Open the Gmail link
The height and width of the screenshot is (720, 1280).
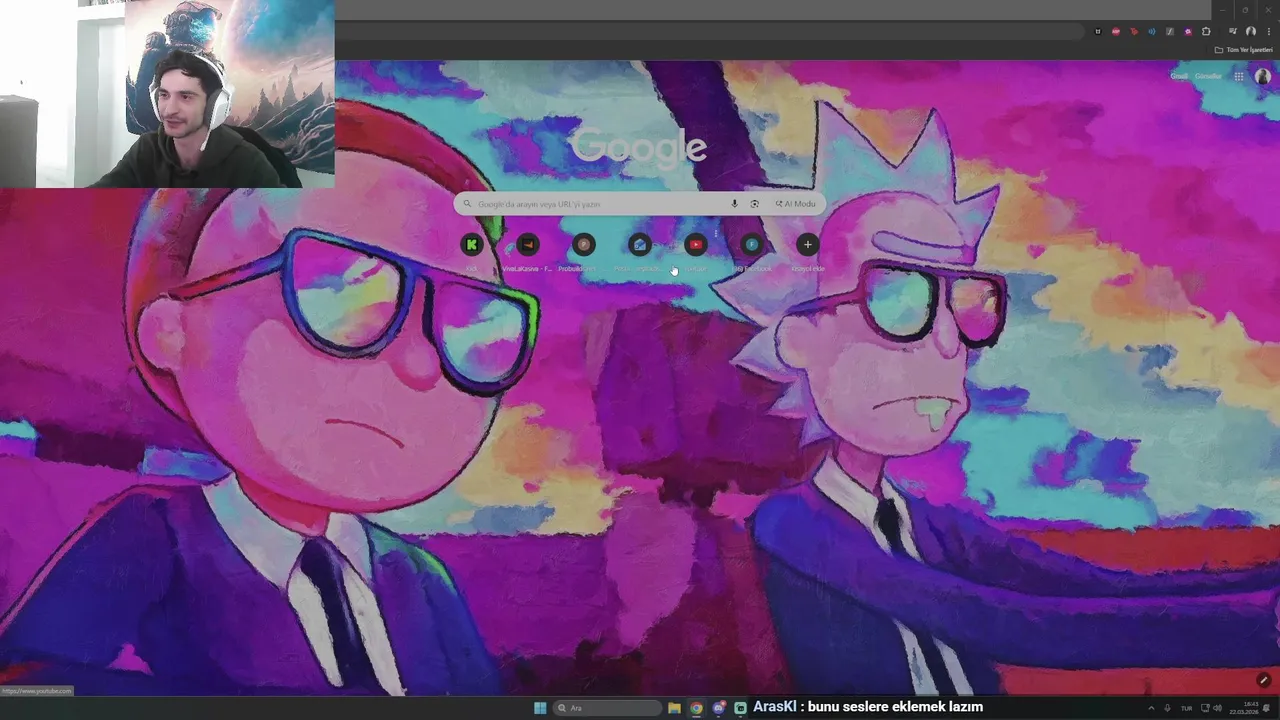pyautogui.click(x=1179, y=76)
